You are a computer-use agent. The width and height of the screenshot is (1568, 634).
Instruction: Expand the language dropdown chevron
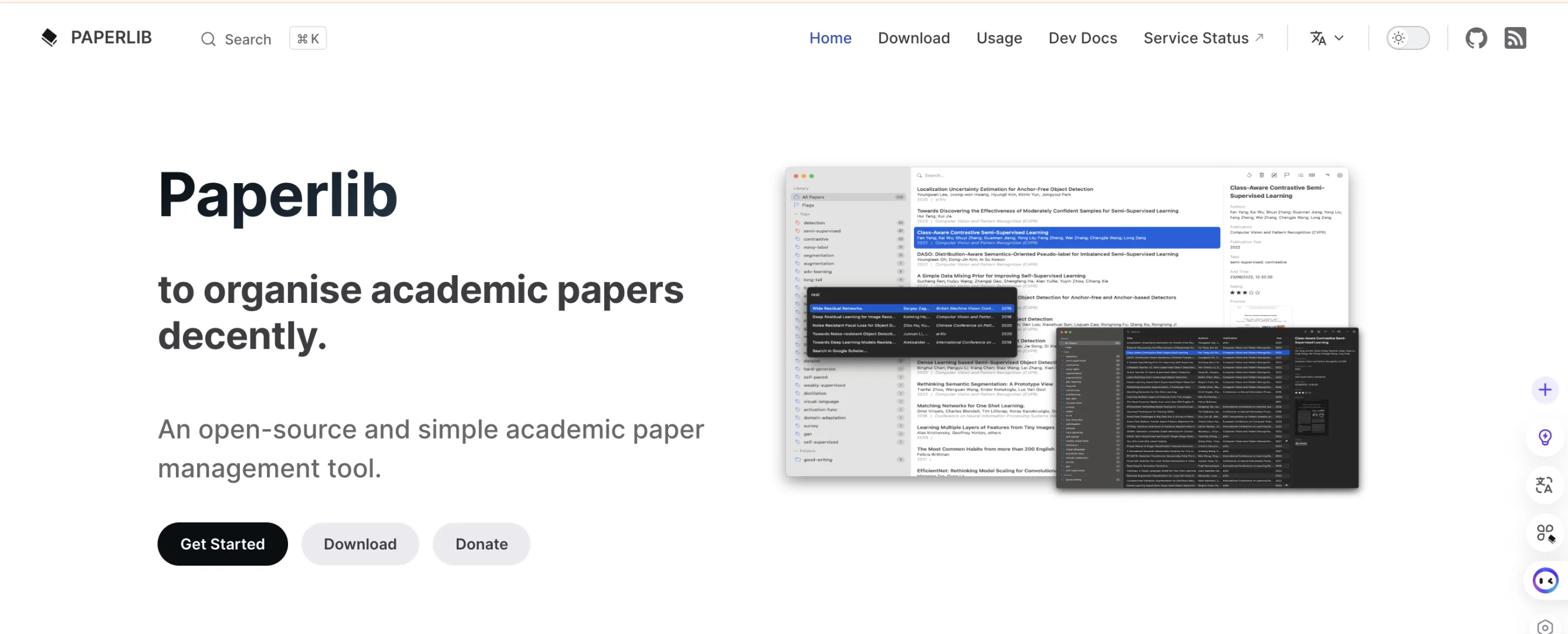(x=1339, y=38)
